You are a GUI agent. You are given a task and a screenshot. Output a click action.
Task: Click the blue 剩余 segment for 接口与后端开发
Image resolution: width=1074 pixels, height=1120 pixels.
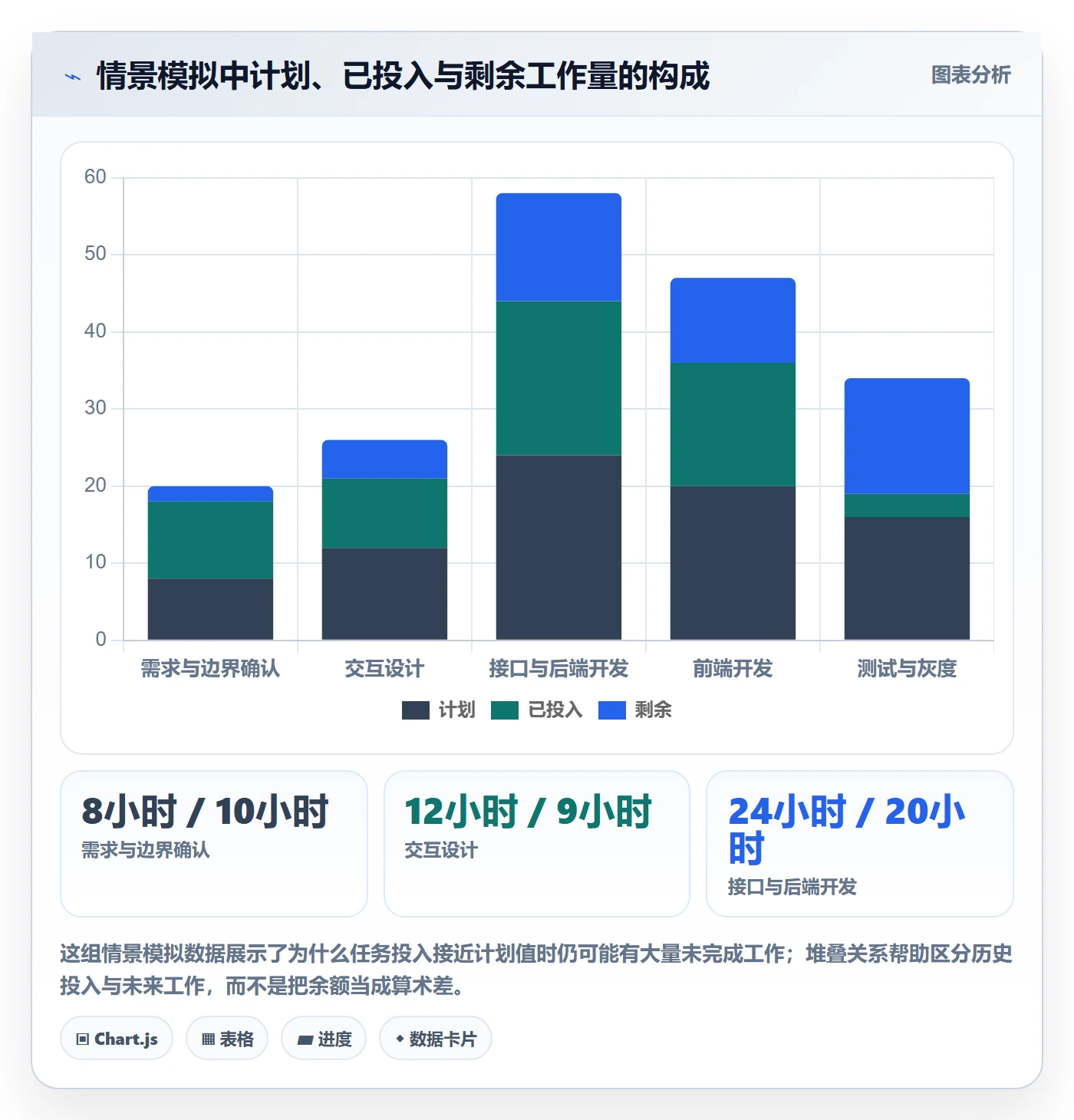[558, 247]
